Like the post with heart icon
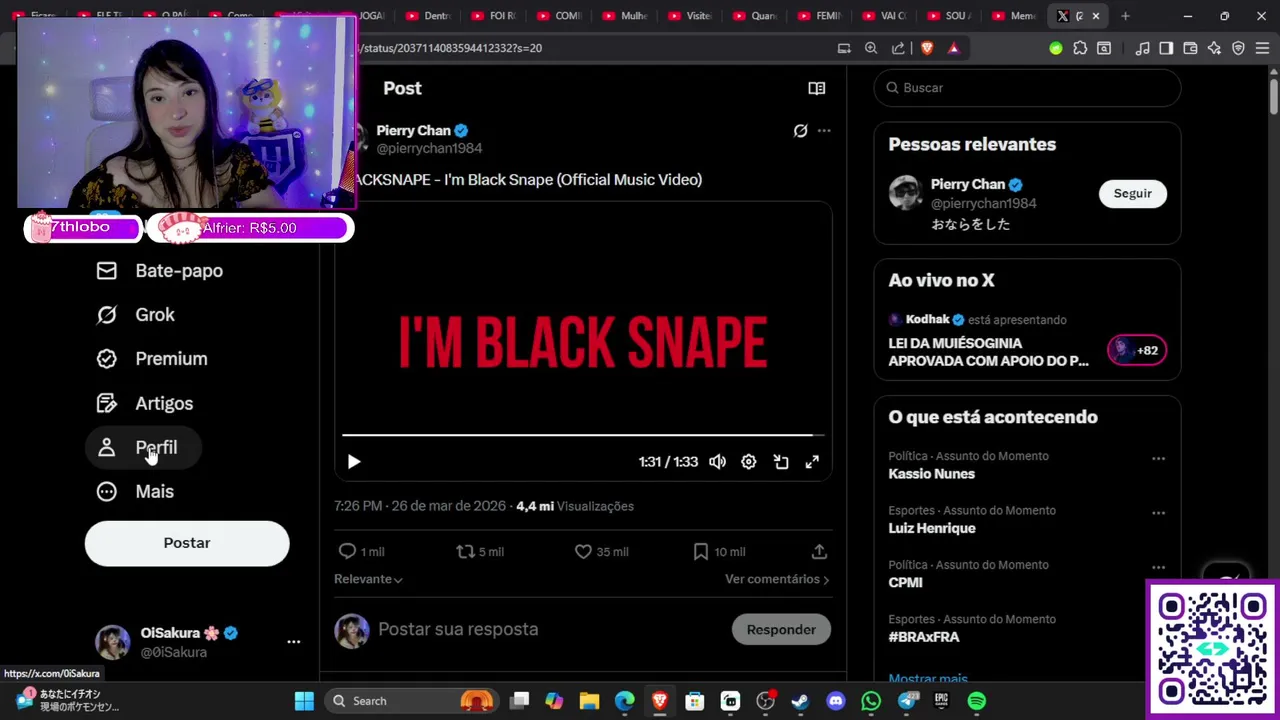Screen dimensions: 1280x720 pos(601,552)
